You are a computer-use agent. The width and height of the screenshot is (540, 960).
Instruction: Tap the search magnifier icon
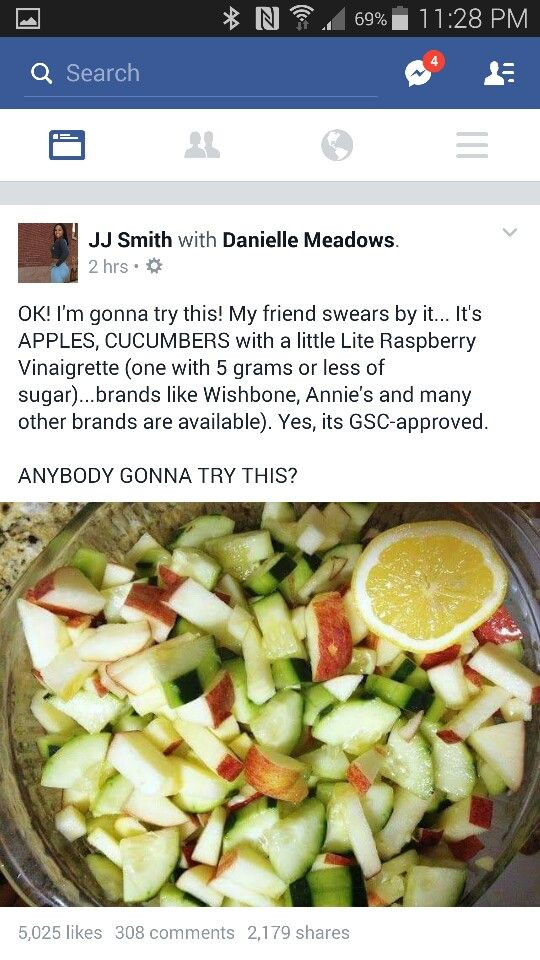41,73
